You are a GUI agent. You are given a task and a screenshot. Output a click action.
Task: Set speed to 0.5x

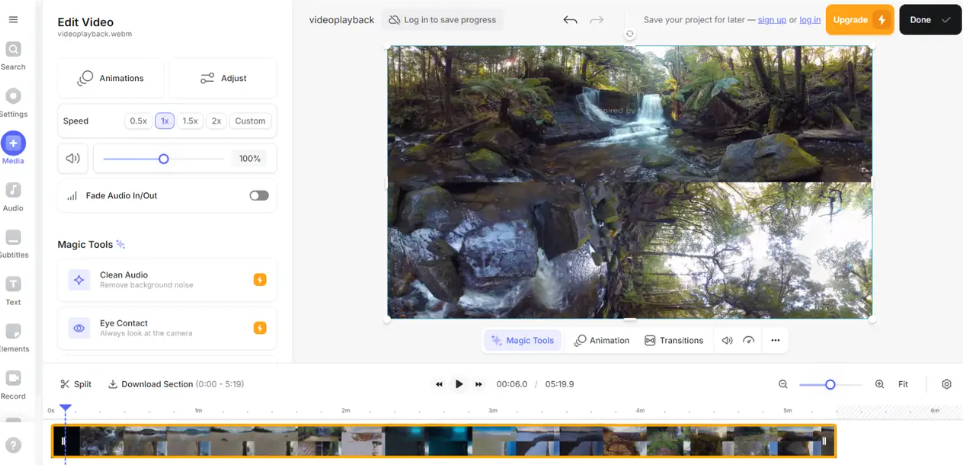click(x=138, y=121)
